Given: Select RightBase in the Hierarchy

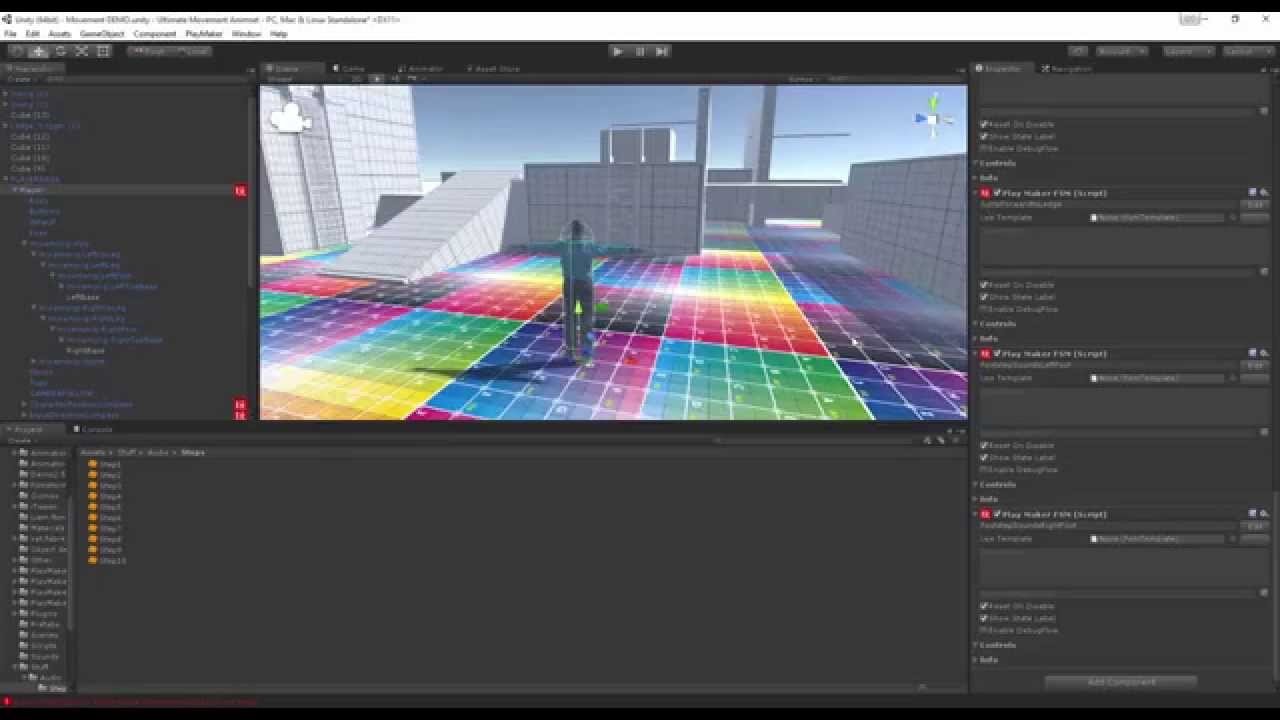Looking at the screenshot, I should (86, 351).
